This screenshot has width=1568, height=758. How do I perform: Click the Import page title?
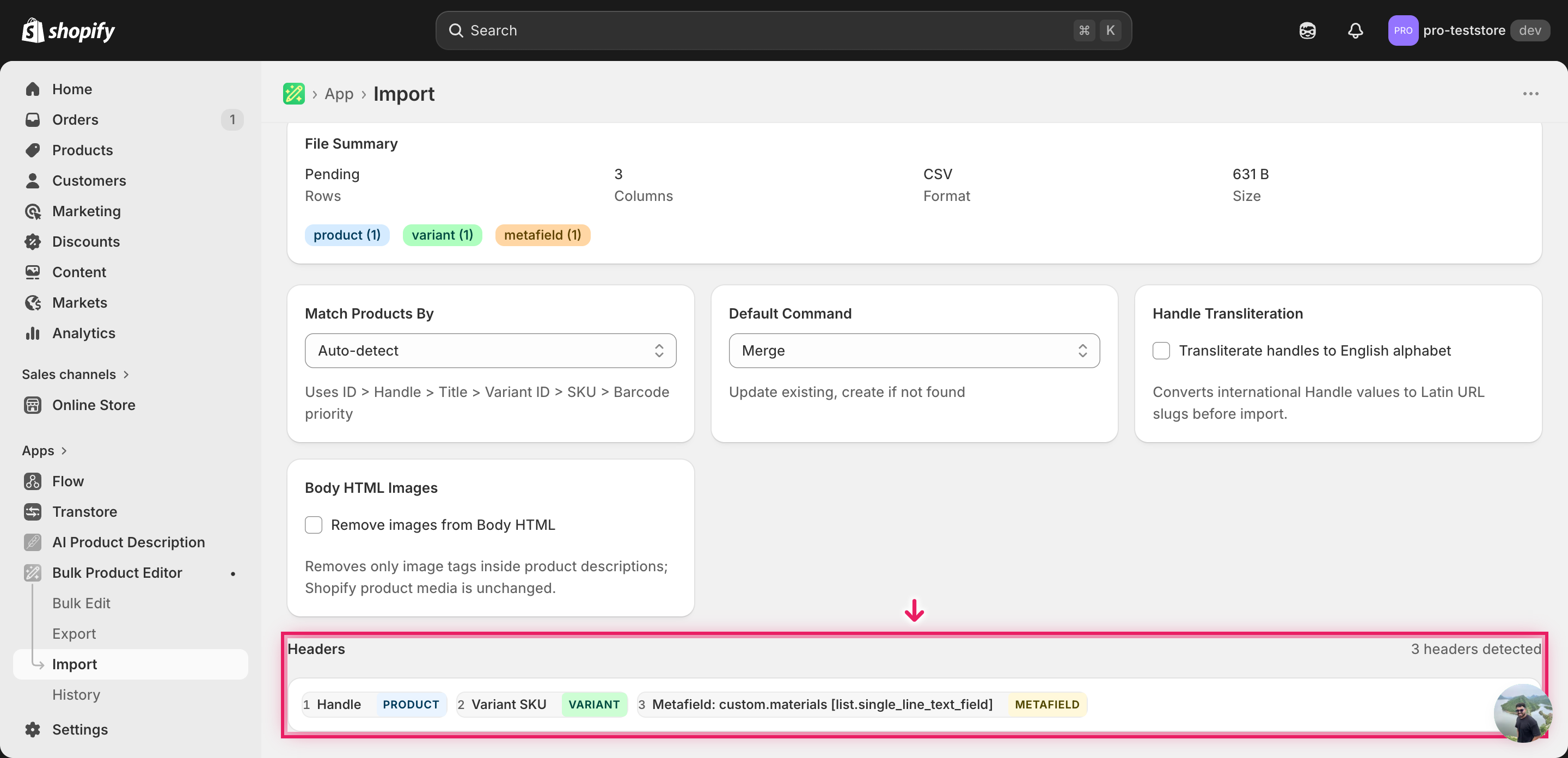click(403, 94)
